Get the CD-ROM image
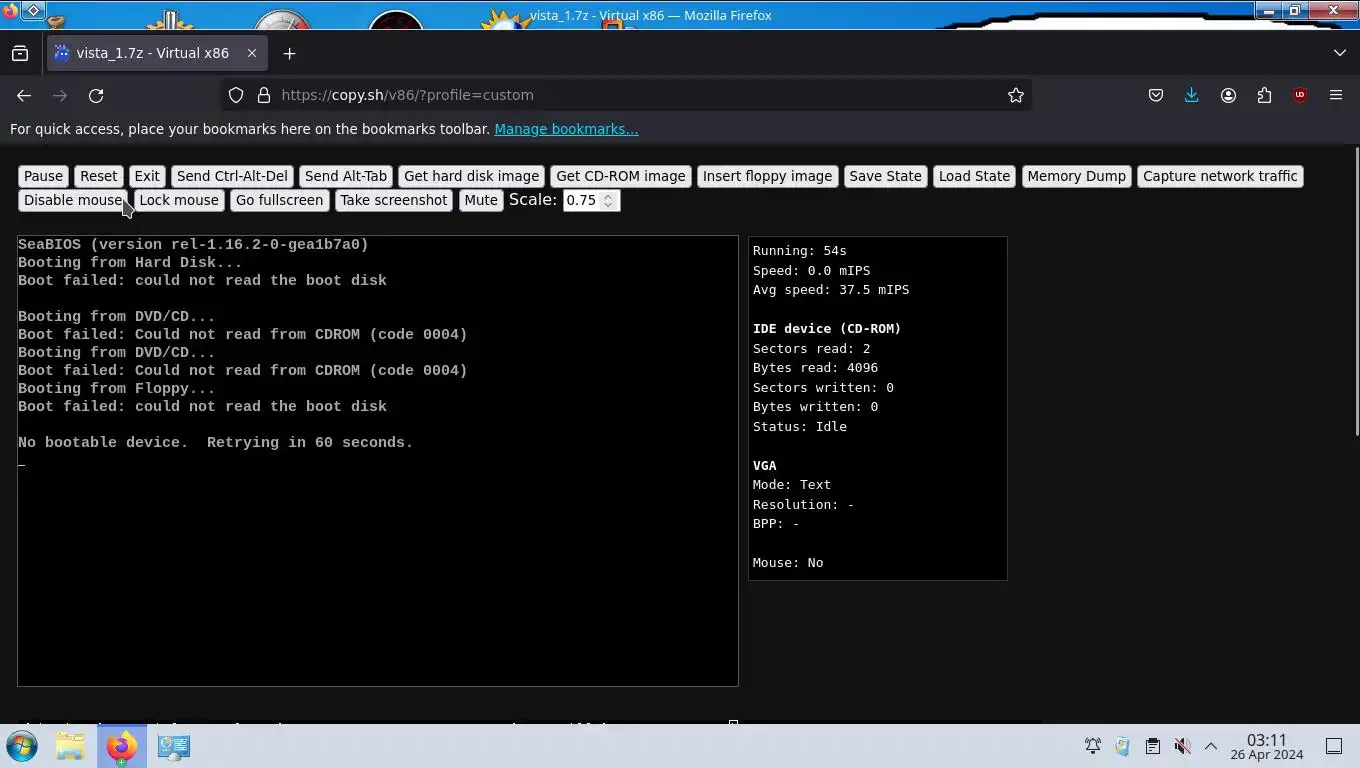Screen dimensions: 1360x768 pos(621,176)
